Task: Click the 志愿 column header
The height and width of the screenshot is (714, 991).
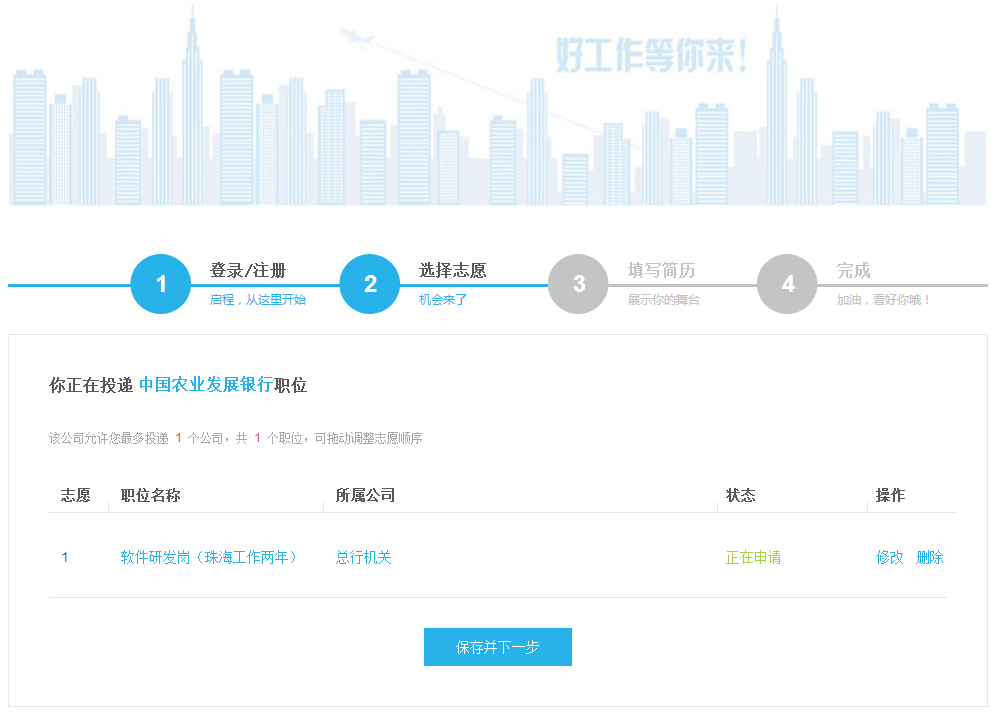Action: [x=76, y=495]
